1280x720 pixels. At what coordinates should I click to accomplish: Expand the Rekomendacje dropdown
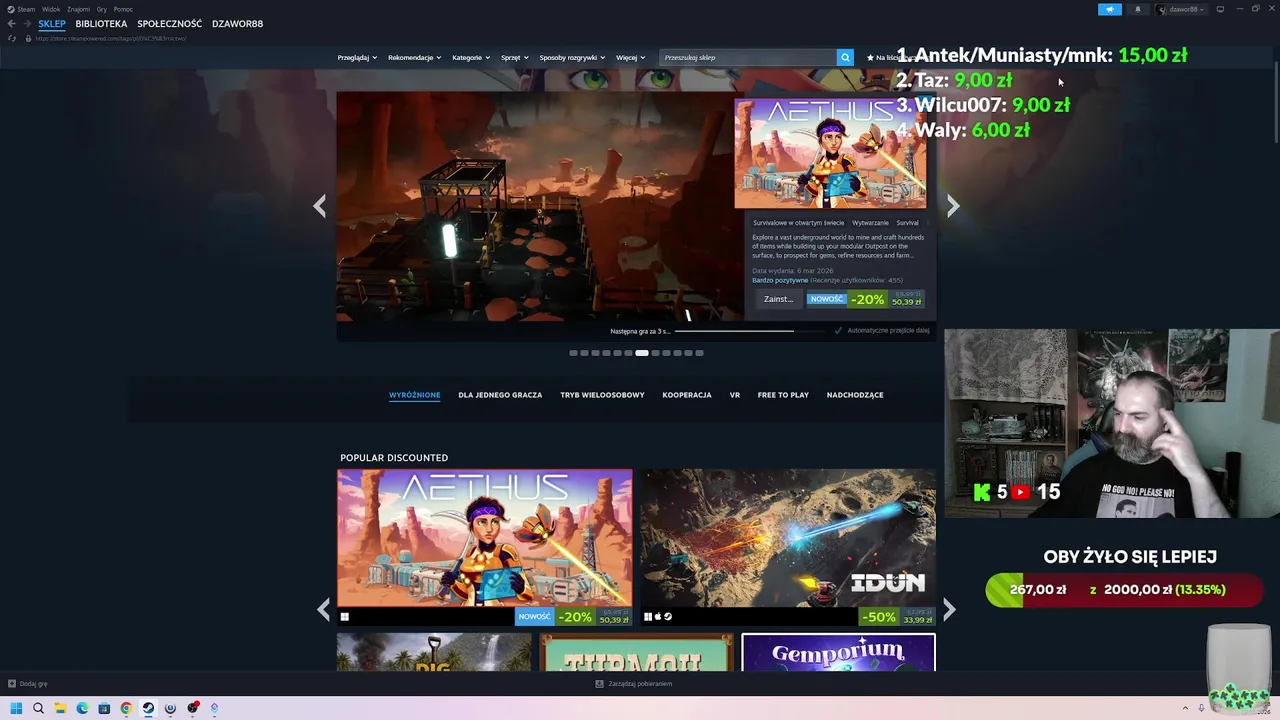point(414,57)
